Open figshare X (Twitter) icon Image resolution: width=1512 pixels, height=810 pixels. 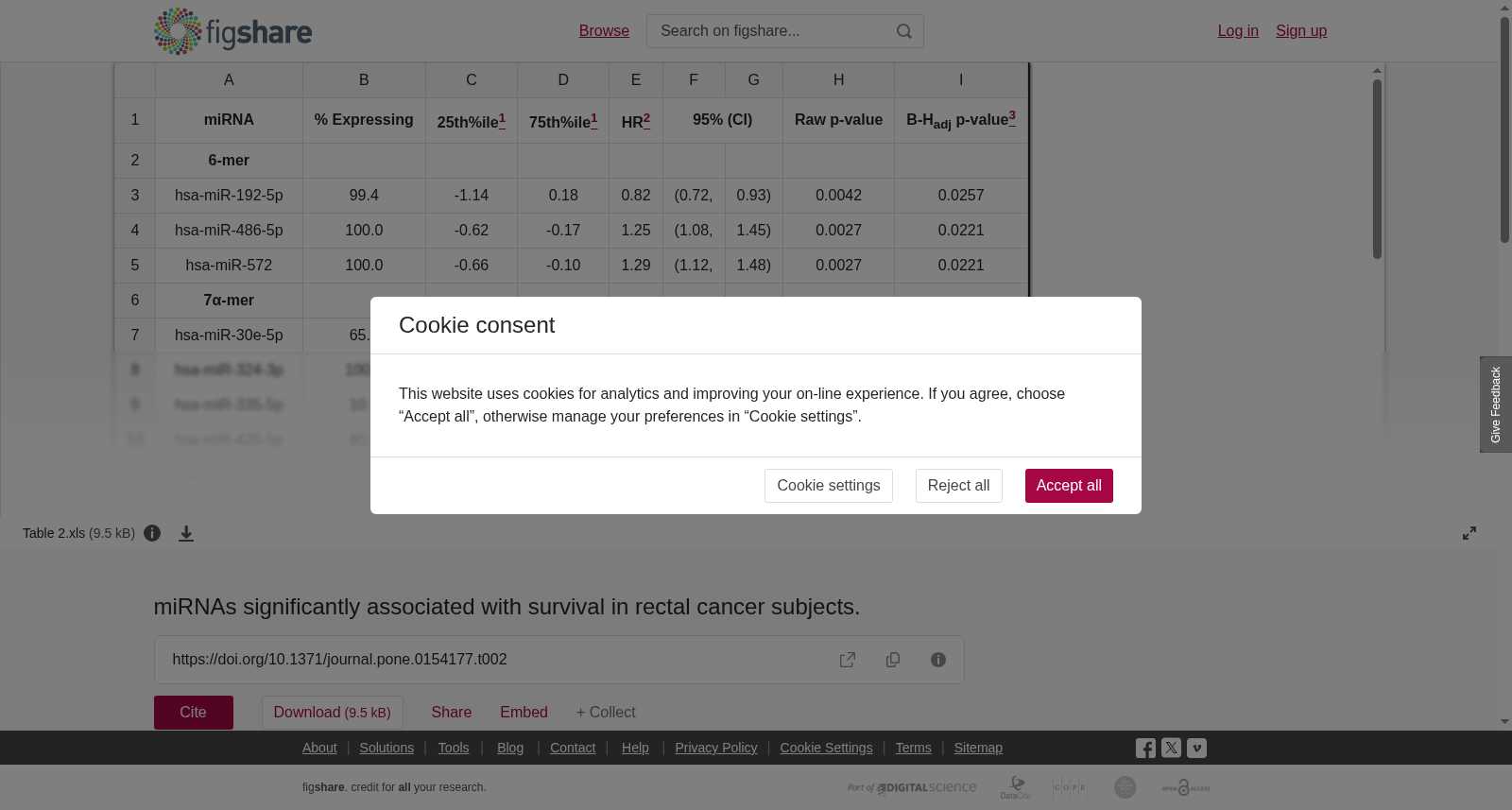tap(1171, 748)
